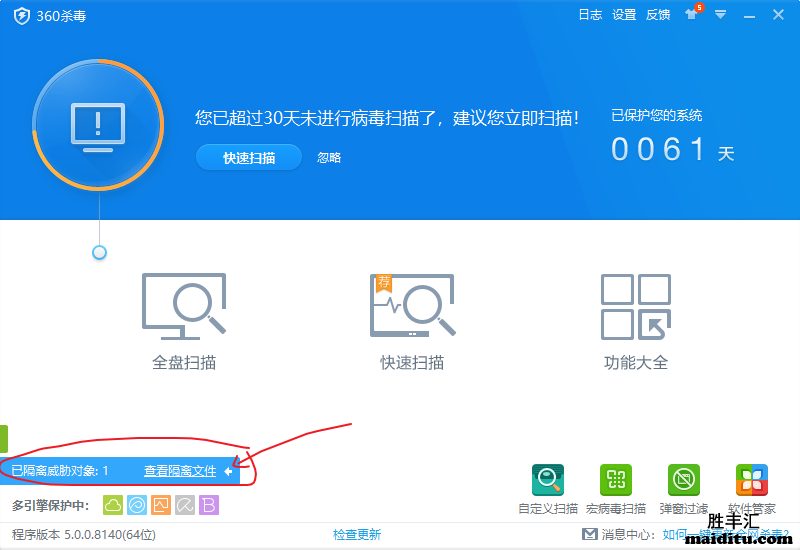Toggle the purple B BitDefender engine icon

[208, 505]
